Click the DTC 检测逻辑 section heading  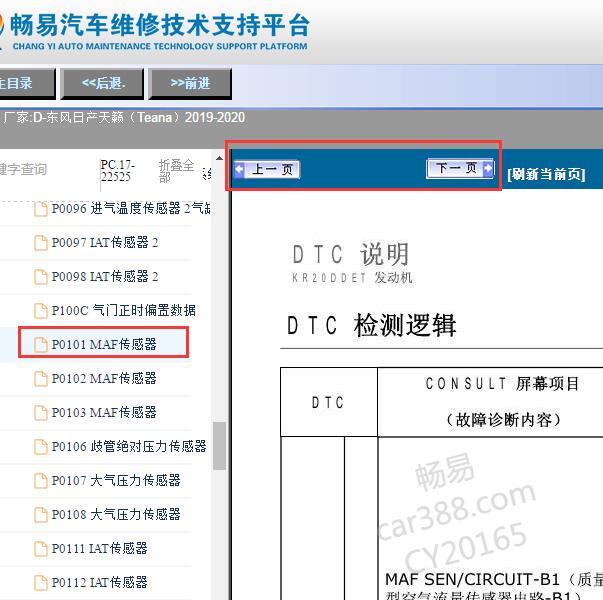371,325
